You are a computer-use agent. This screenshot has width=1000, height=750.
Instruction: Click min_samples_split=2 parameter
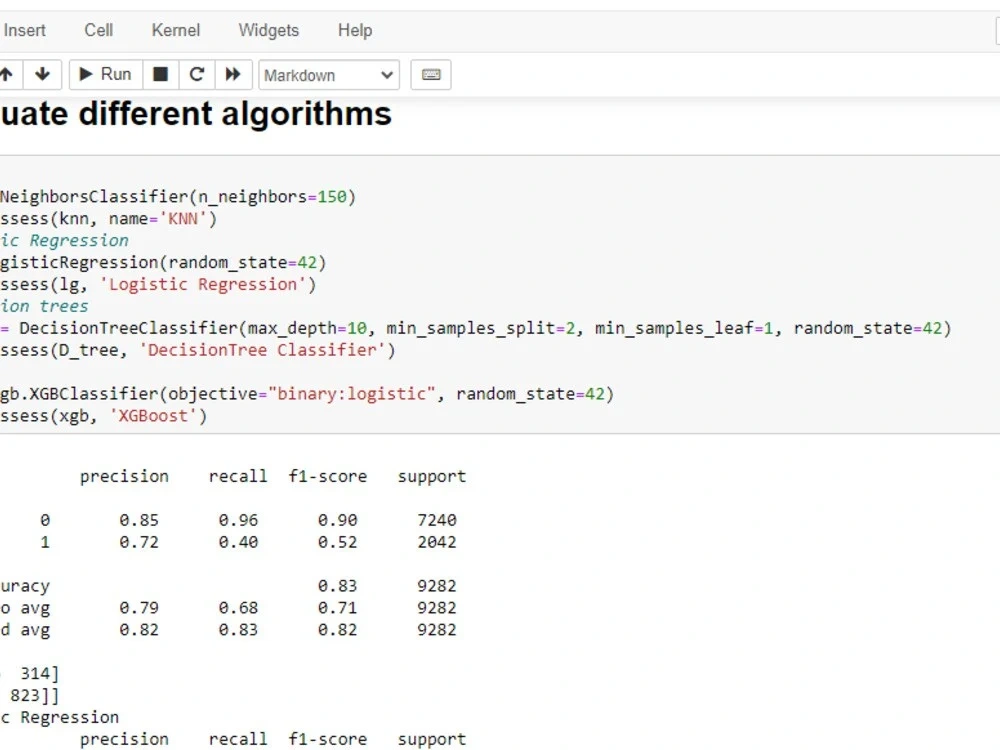(x=480, y=328)
